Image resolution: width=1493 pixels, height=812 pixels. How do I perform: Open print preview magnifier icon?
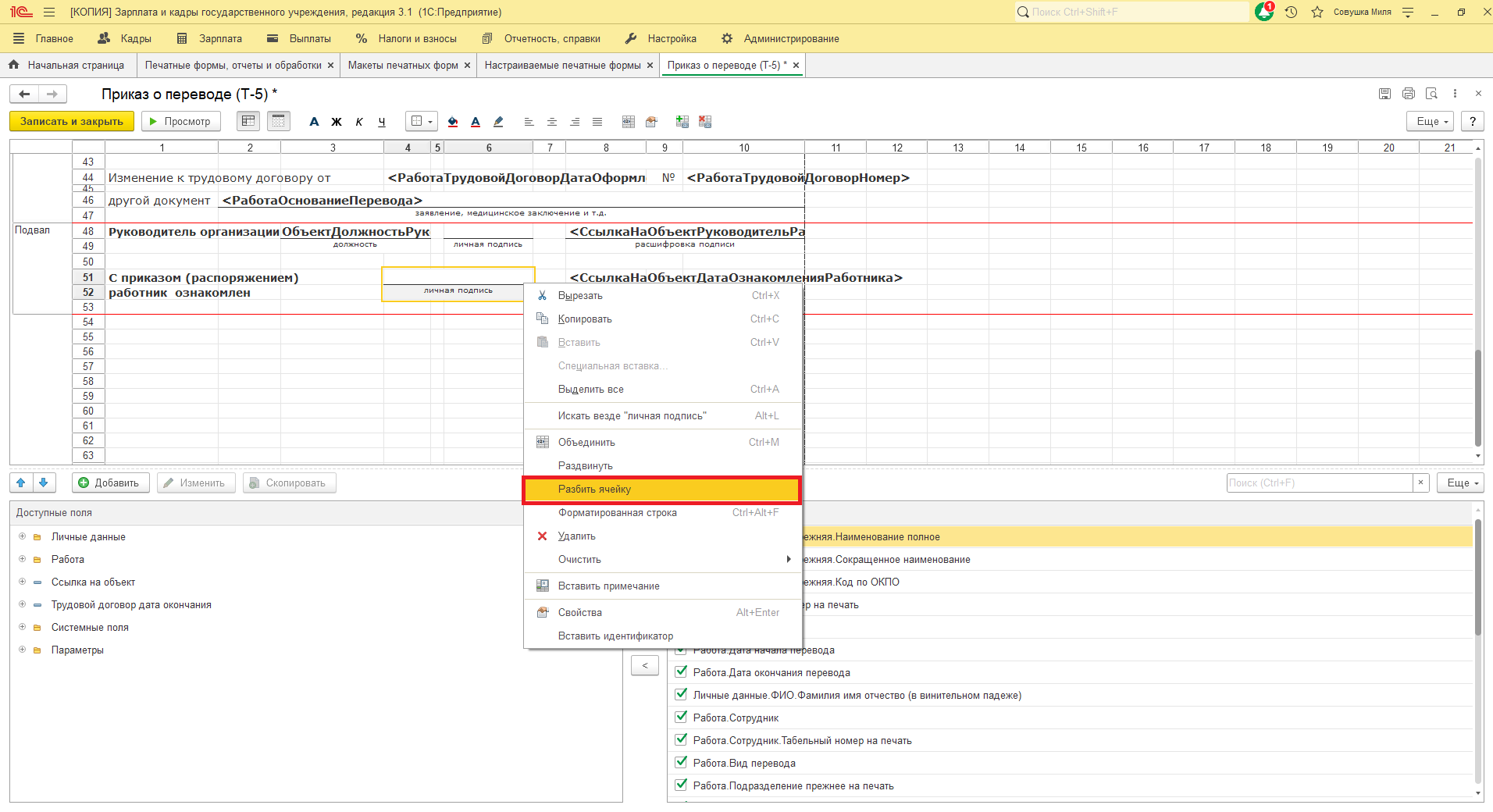click(1432, 94)
